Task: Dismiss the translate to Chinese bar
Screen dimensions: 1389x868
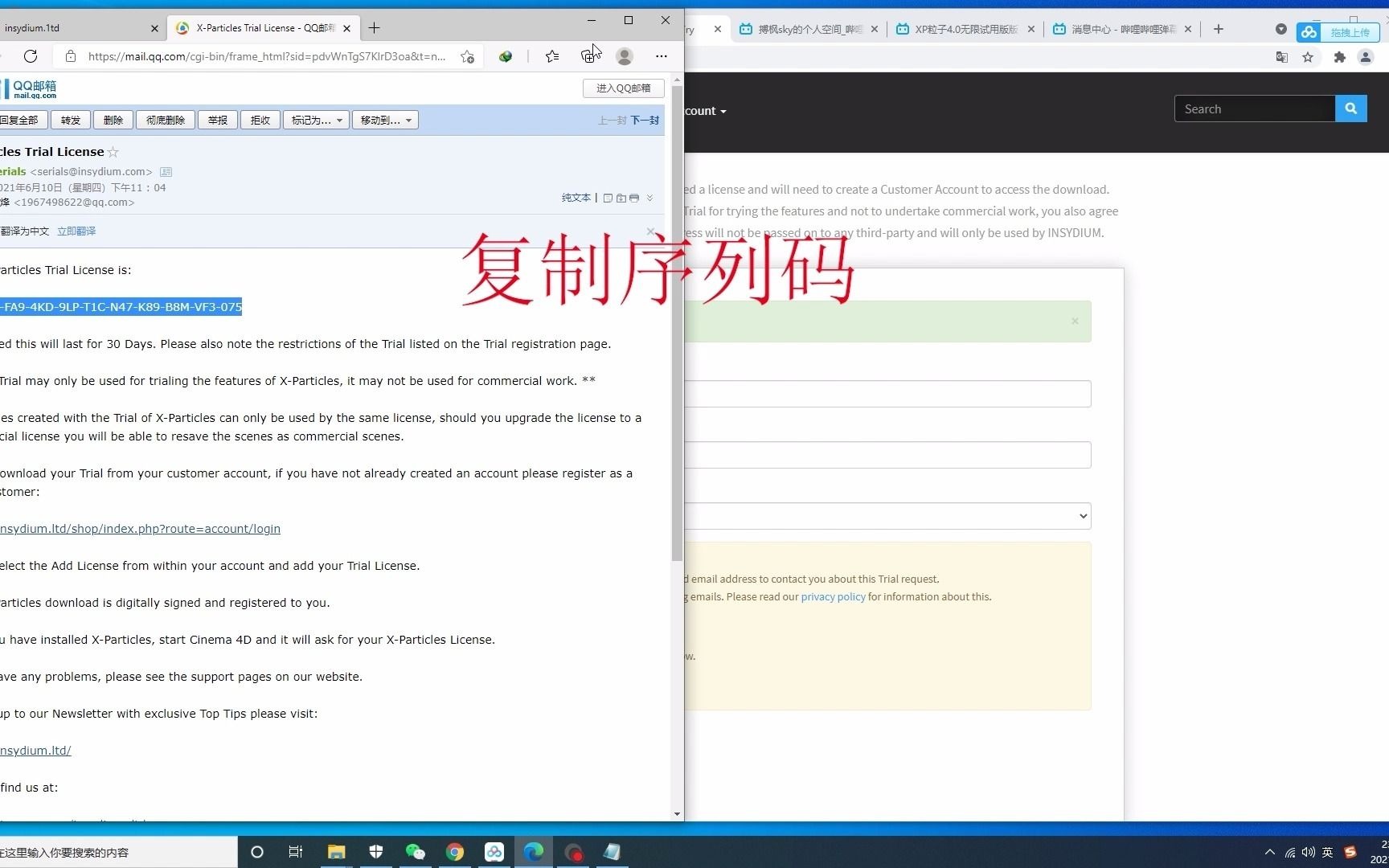Action: [651, 231]
